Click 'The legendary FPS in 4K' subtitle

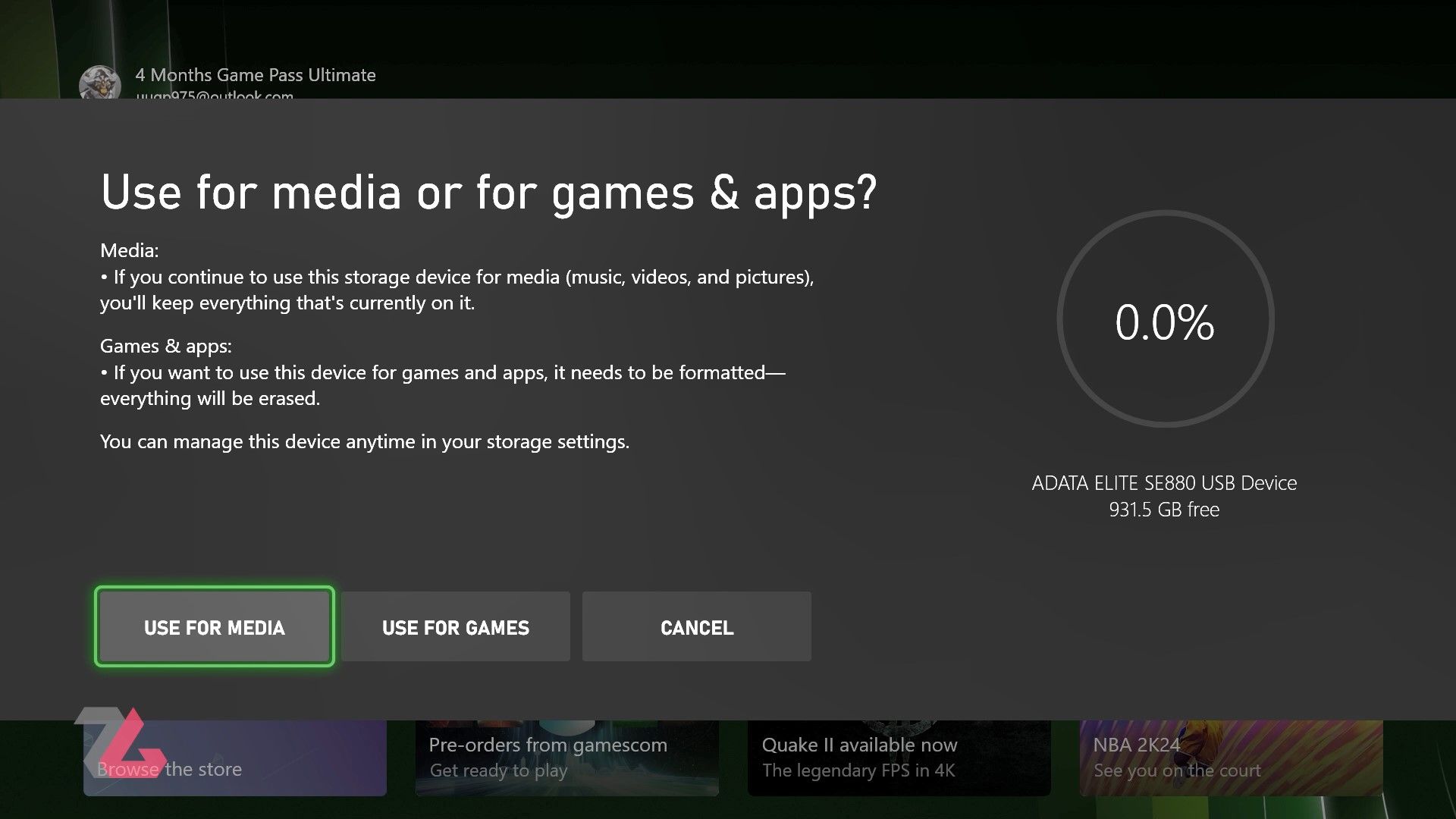858,770
